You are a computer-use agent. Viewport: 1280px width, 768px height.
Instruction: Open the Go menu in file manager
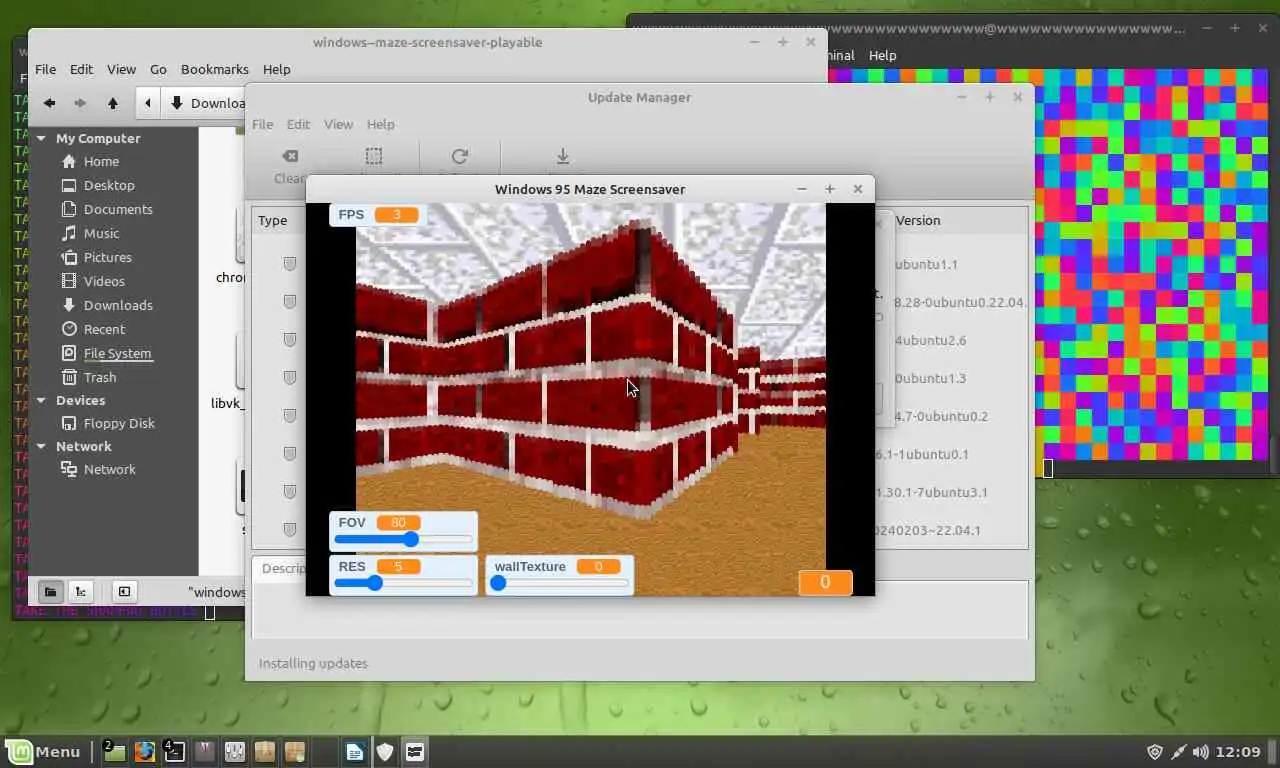[x=158, y=69]
